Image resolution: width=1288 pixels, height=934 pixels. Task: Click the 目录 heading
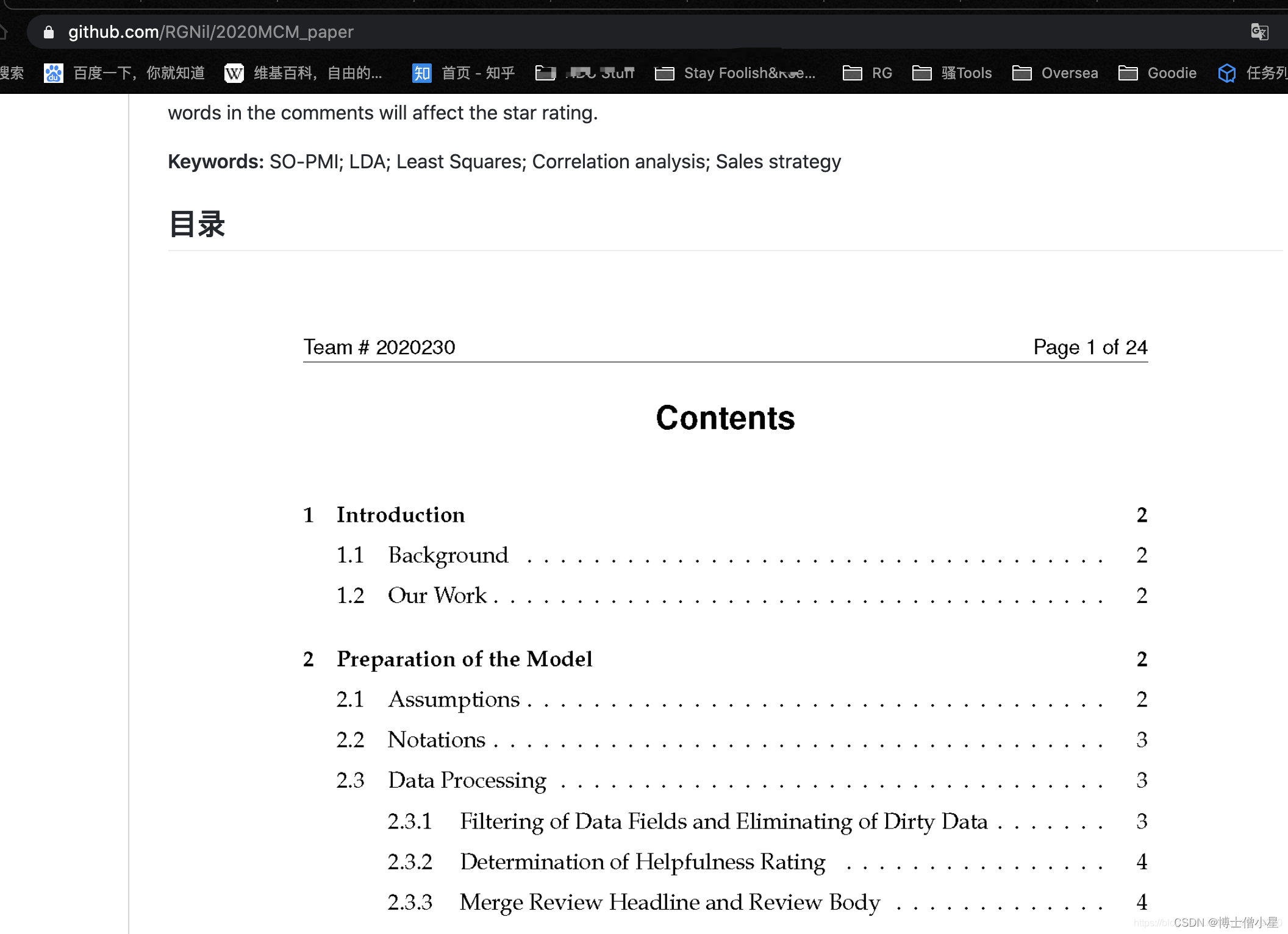click(197, 224)
